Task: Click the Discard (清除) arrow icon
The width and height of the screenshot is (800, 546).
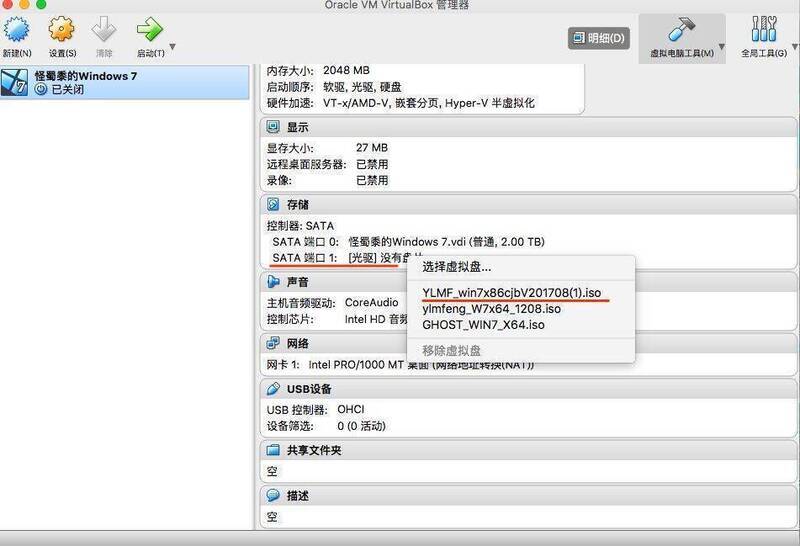Action: tap(104, 30)
